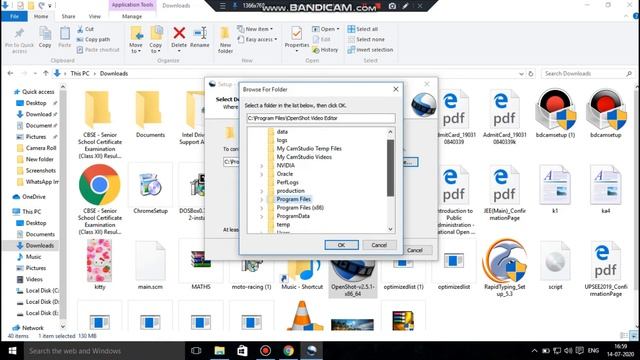Open Microsoft Store from taskbar

click(x=242, y=351)
